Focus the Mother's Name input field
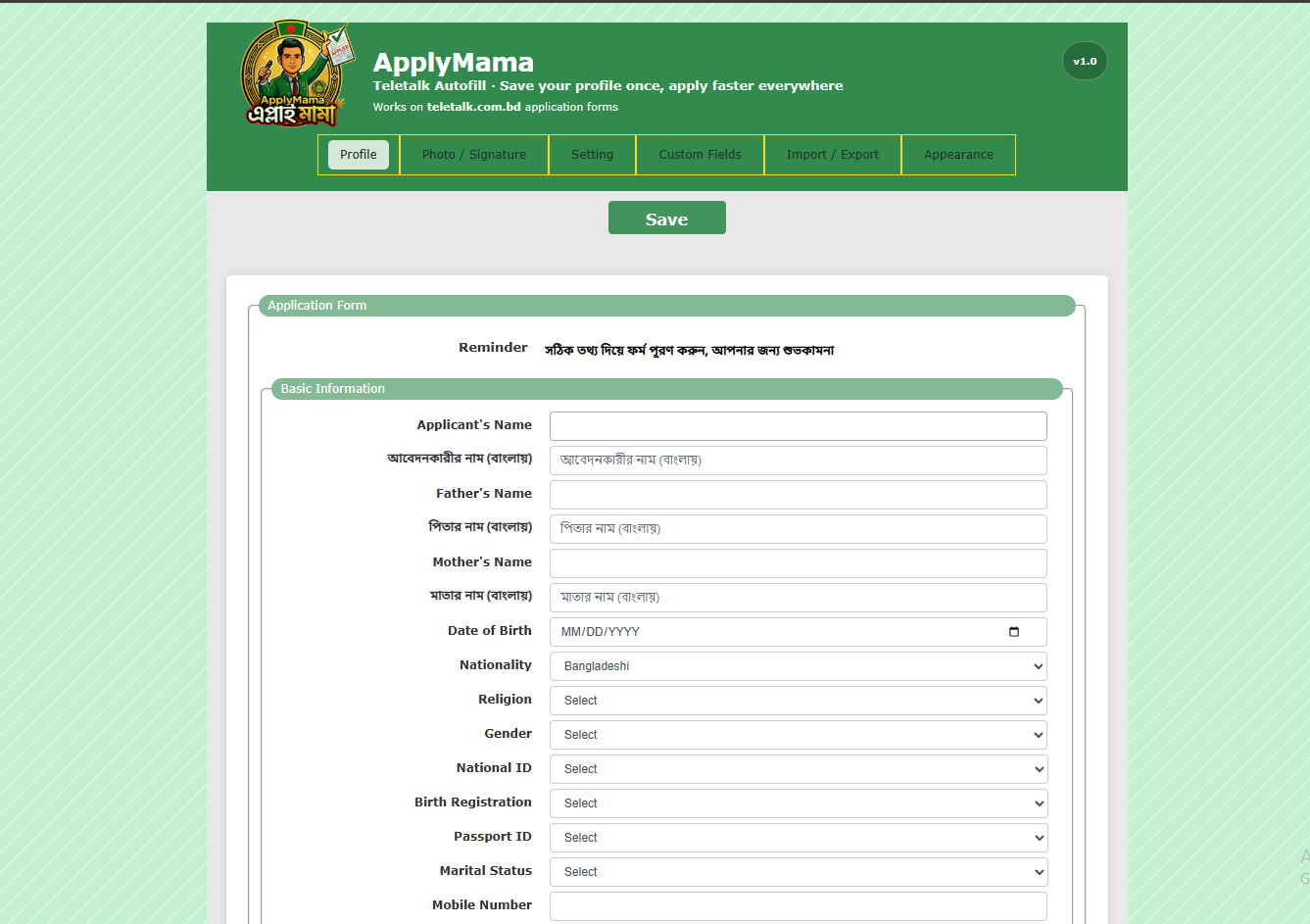The height and width of the screenshot is (924, 1310). (799, 563)
